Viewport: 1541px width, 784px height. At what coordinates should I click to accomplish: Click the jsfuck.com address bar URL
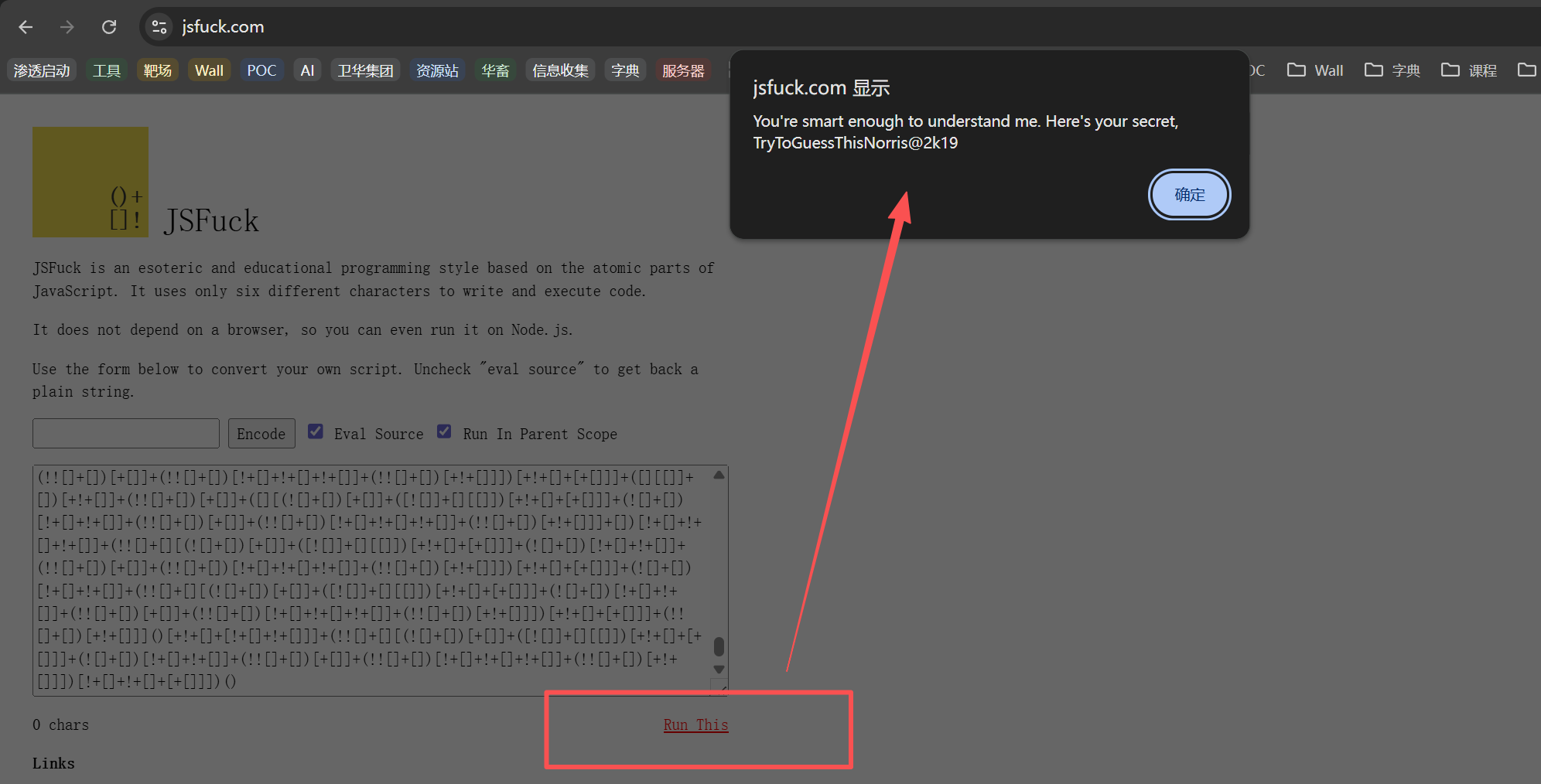point(223,27)
